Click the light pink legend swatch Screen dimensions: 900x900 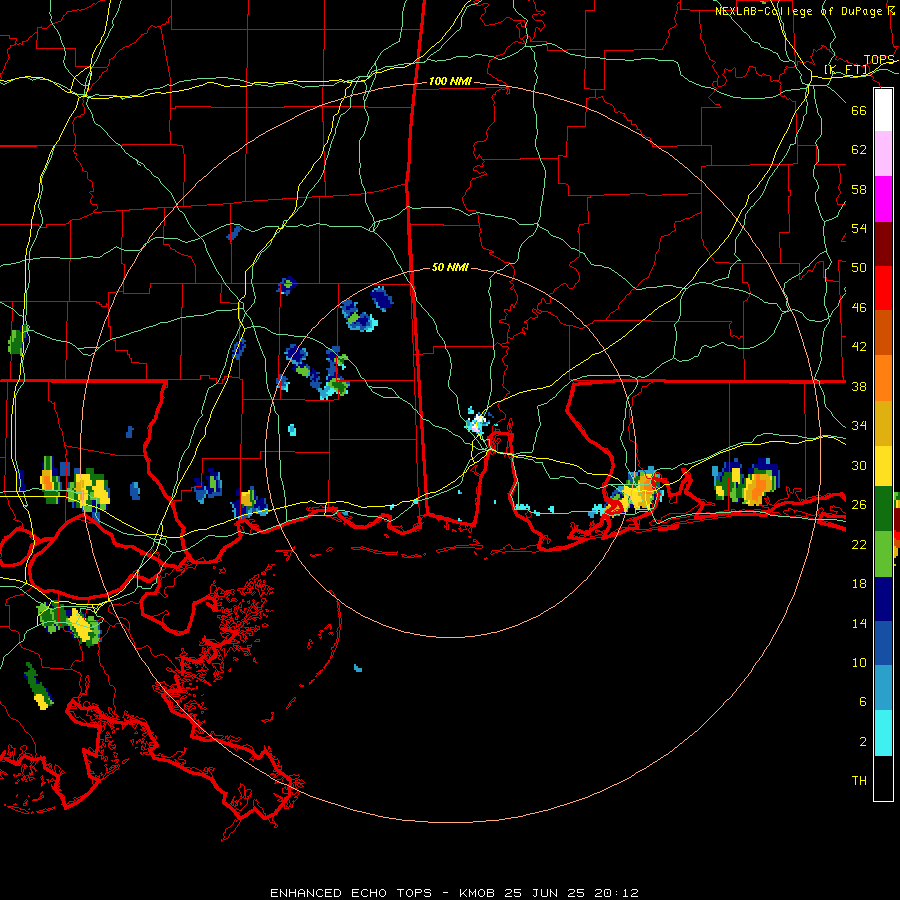pos(883,153)
